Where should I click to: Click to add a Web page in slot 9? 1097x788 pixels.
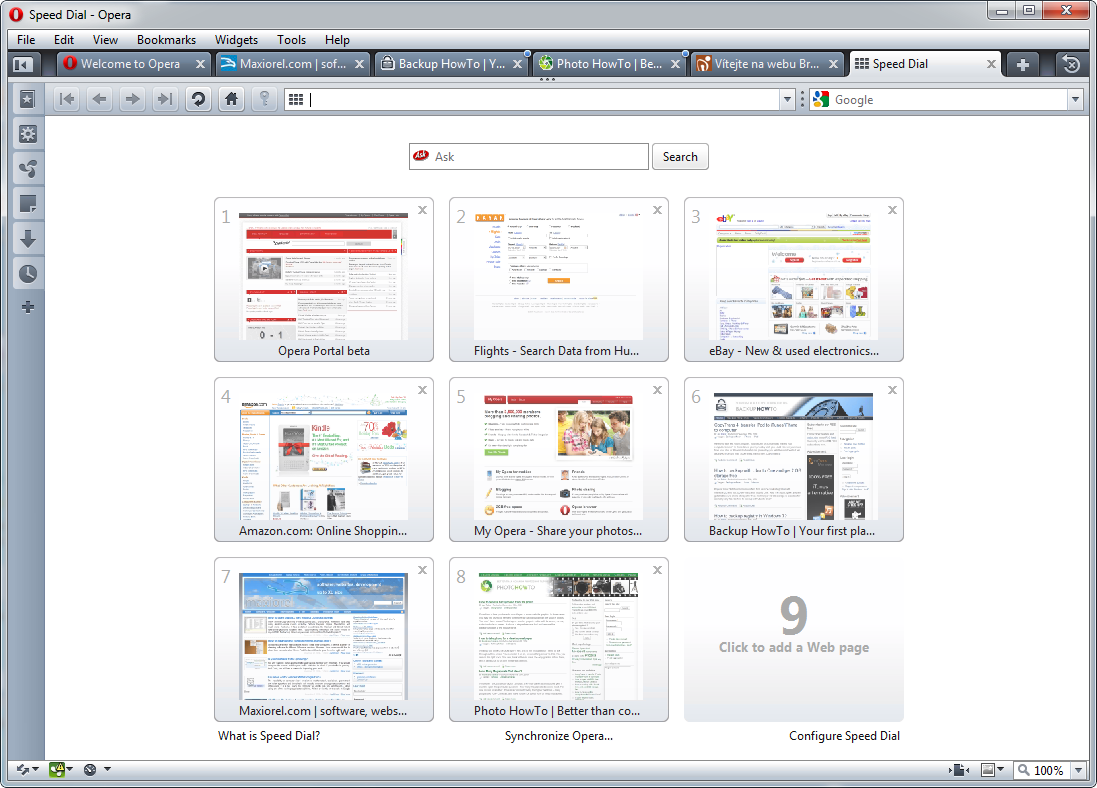click(794, 639)
